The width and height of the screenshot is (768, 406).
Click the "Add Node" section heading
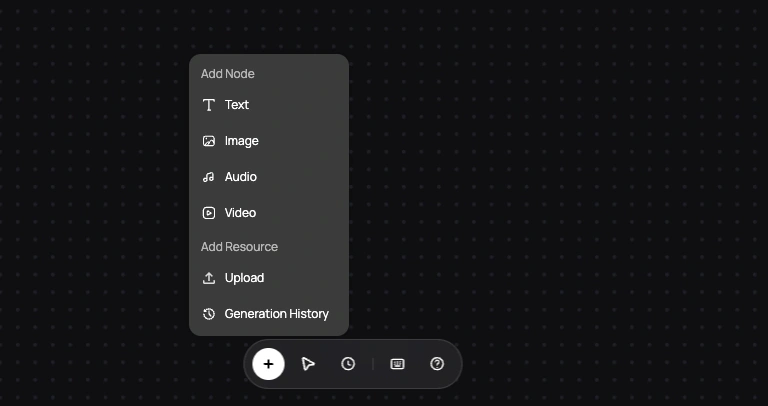(x=228, y=74)
